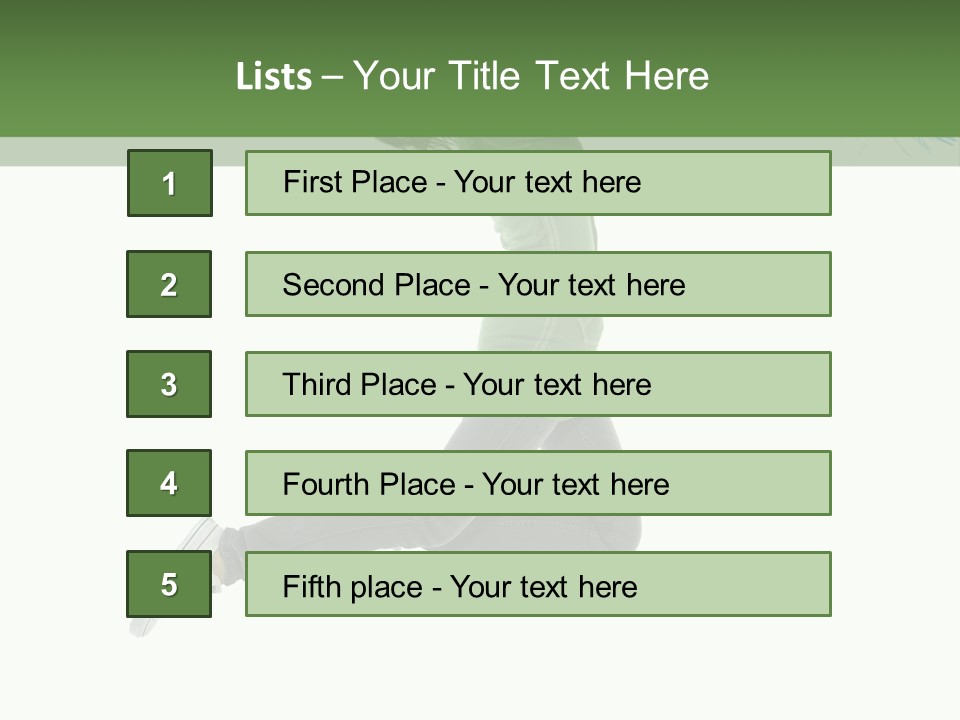Select the number 2 square
The height and width of the screenshot is (720, 960).
[x=169, y=284]
